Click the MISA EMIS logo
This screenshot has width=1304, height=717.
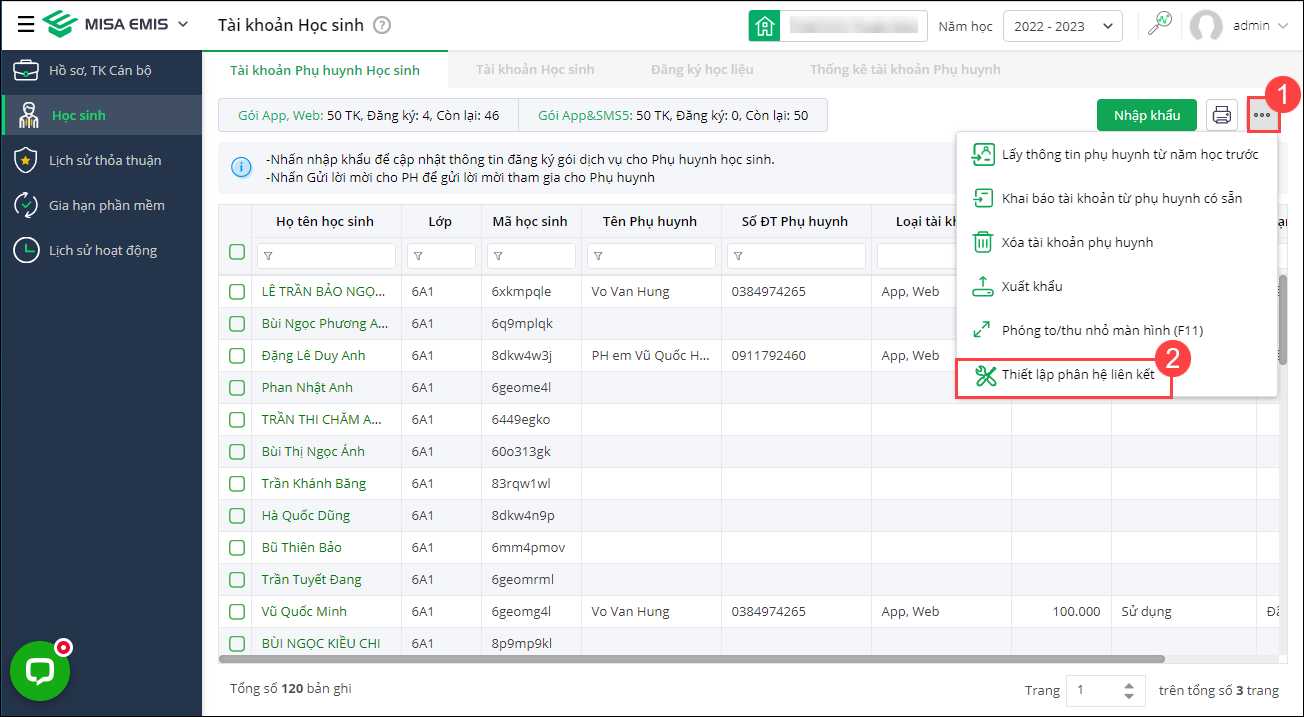(x=105, y=24)
